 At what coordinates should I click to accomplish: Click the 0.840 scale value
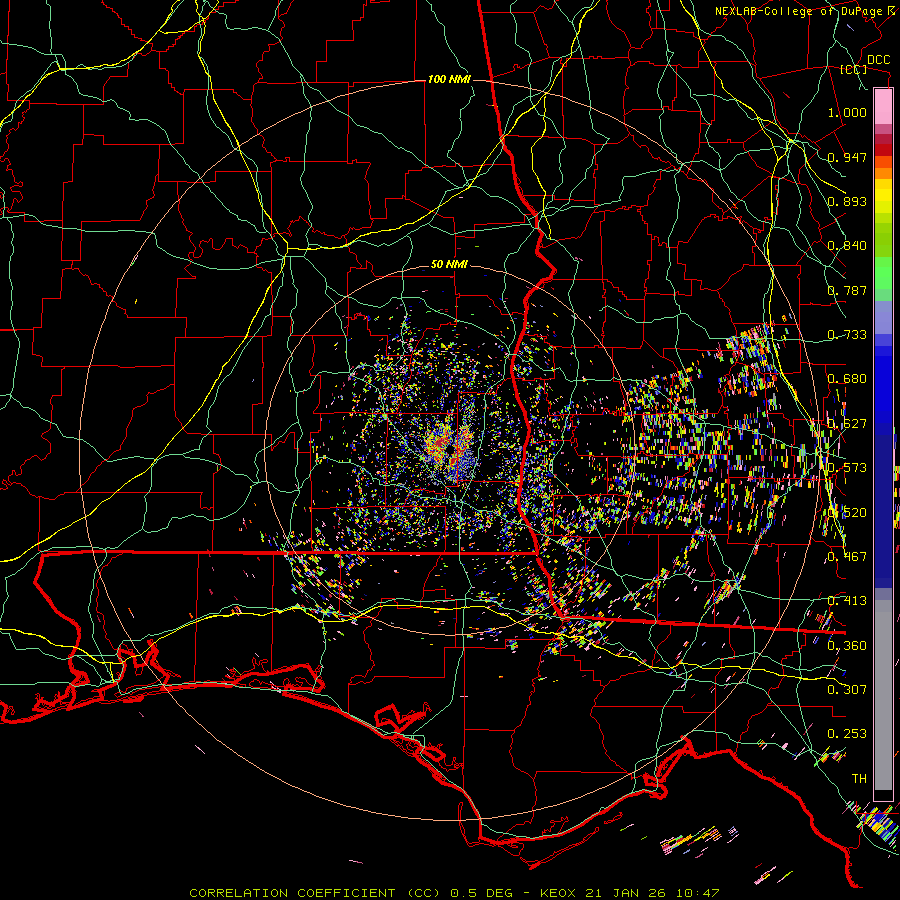click(x=847, y=246)
